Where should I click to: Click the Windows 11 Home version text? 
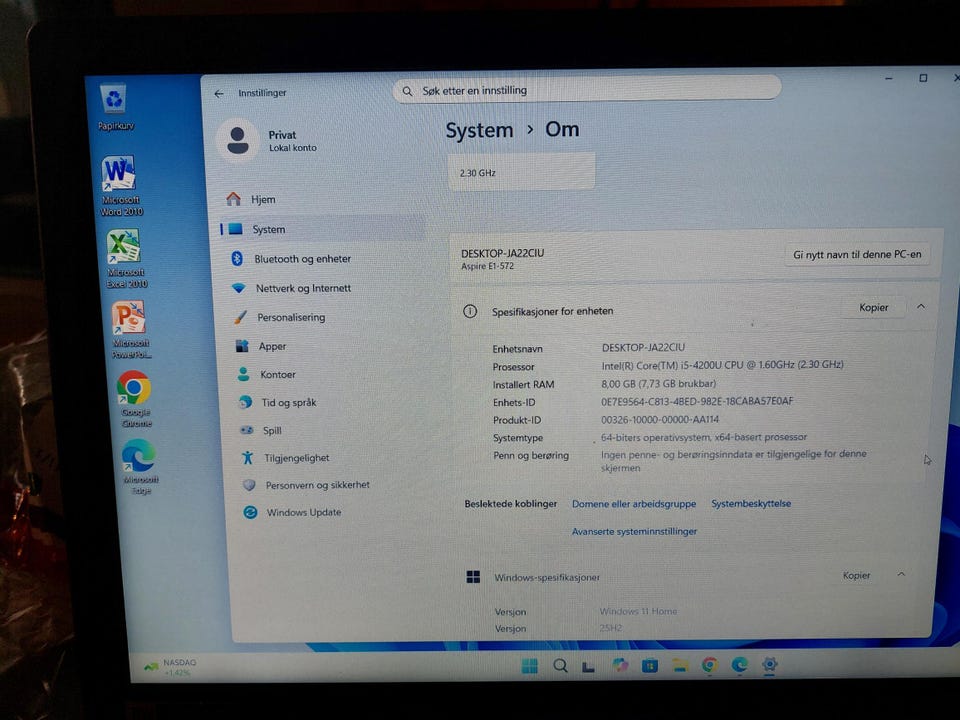(638, 611)
